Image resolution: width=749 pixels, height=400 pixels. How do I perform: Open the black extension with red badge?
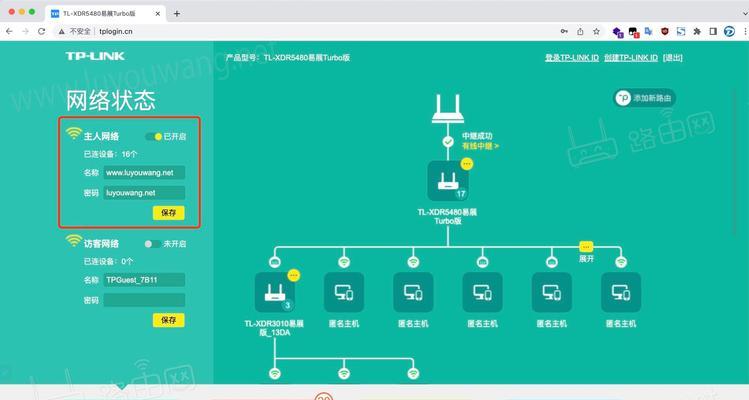coord(633,32)
